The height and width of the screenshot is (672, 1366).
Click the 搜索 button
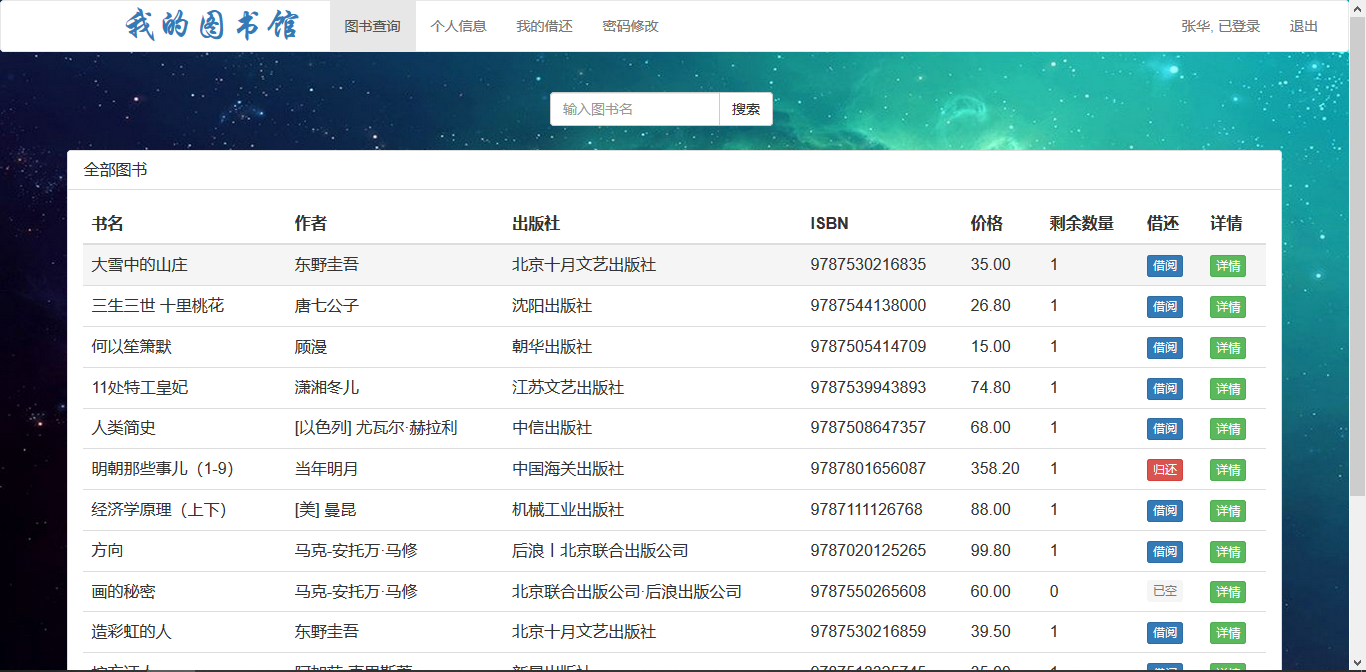746,109
